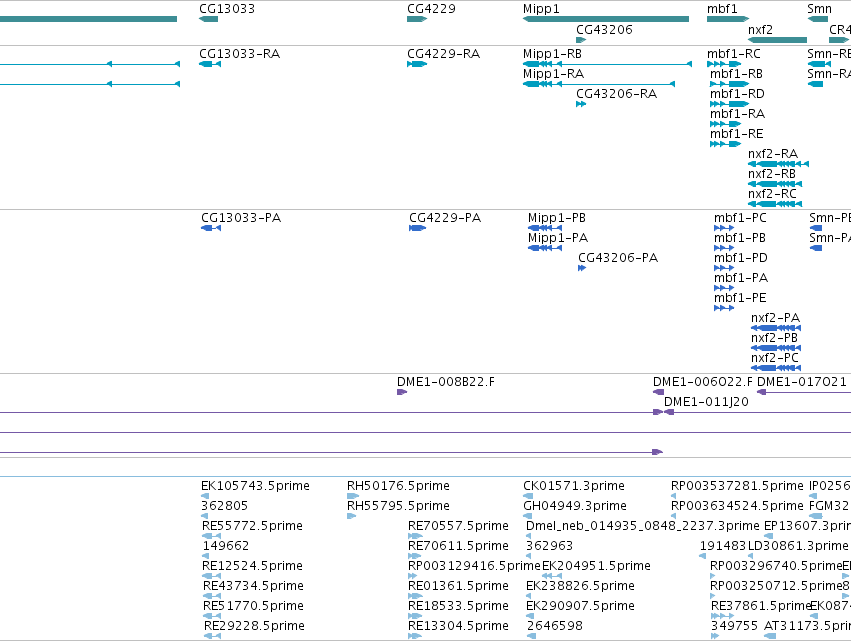Screen dimensions: 851x641
Task: Open EST RP003634524.5prime
Action: (737, 506)
